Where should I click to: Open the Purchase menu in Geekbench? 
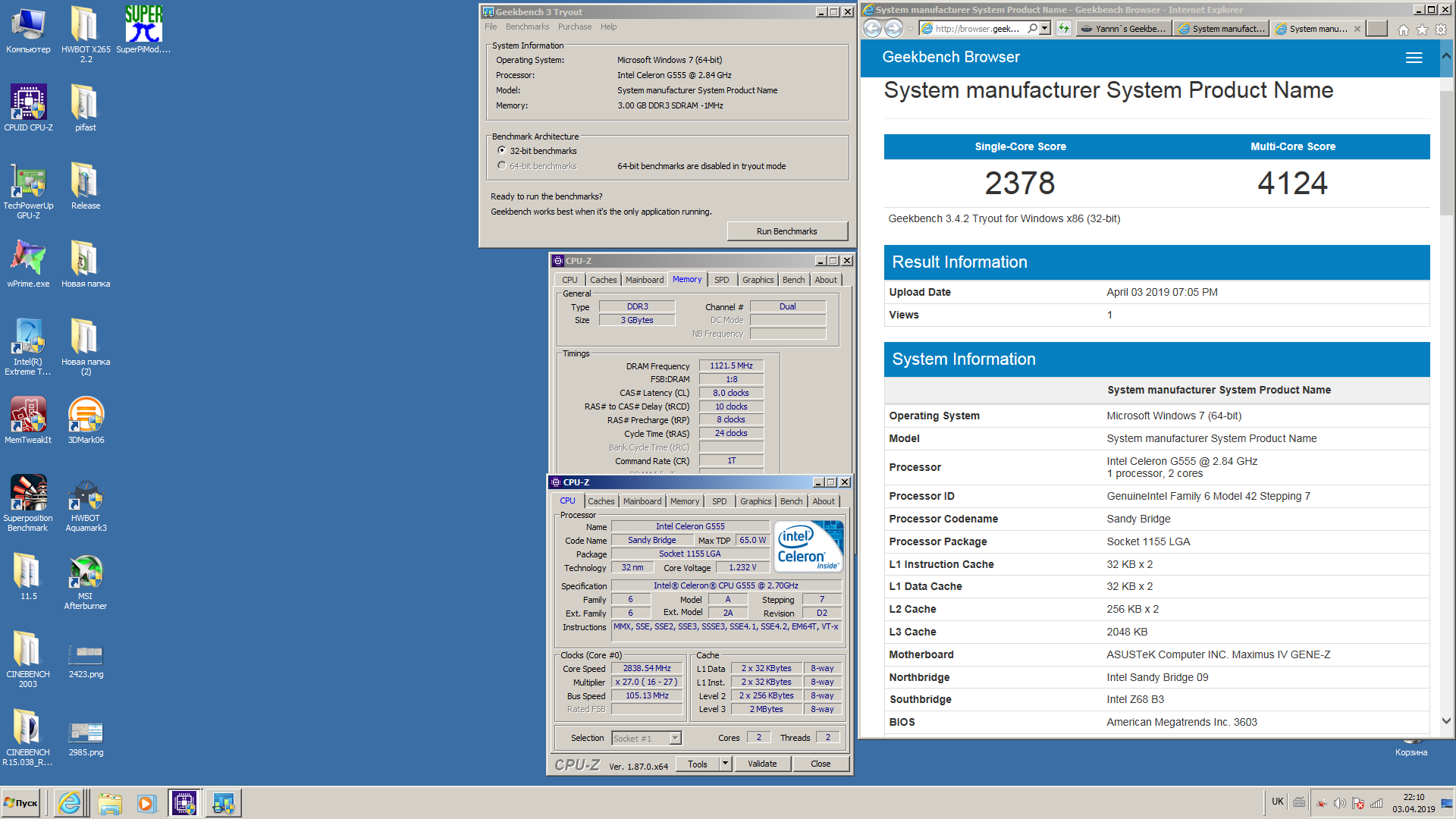pyautogui.click(x=575, y=27)
